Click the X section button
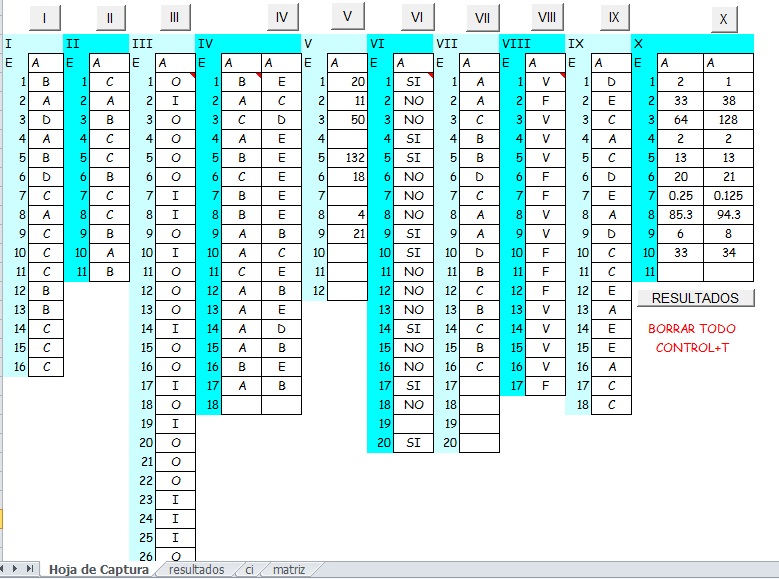This screenshot has width=779, height=579. (x=724, y=19)
